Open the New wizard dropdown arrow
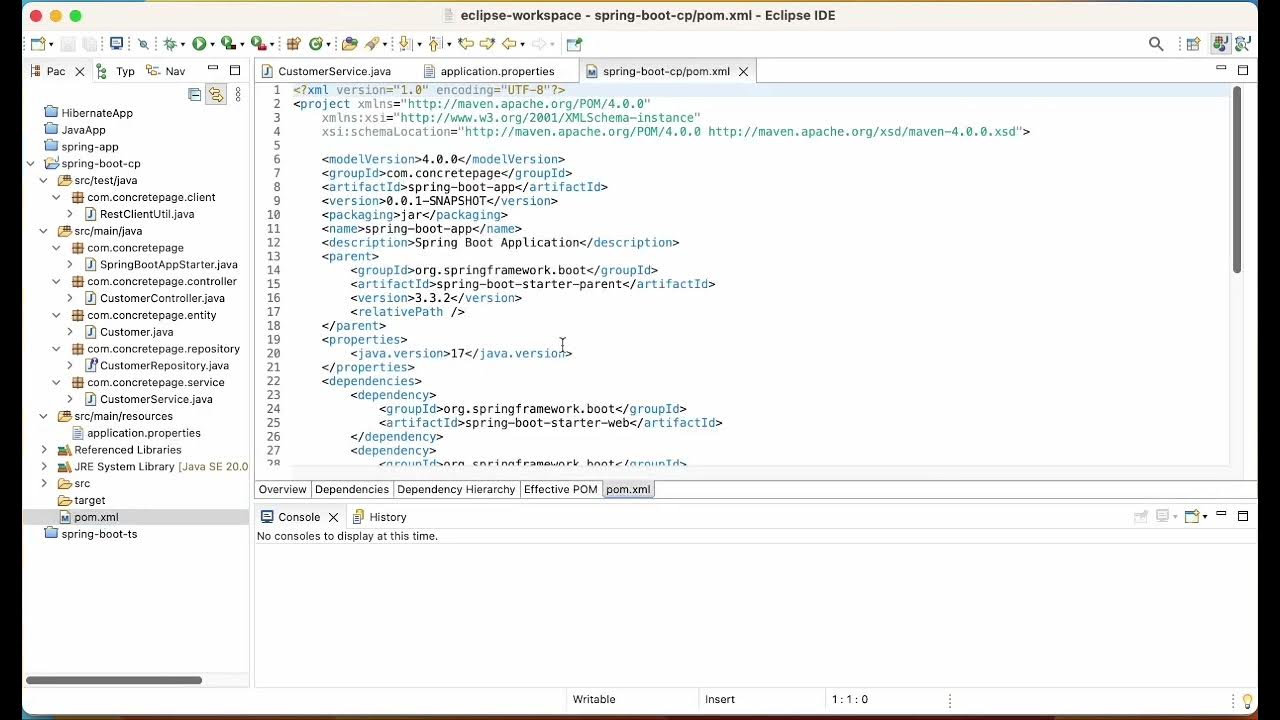Screen dimensions: 1280x720 coord(52,45)
